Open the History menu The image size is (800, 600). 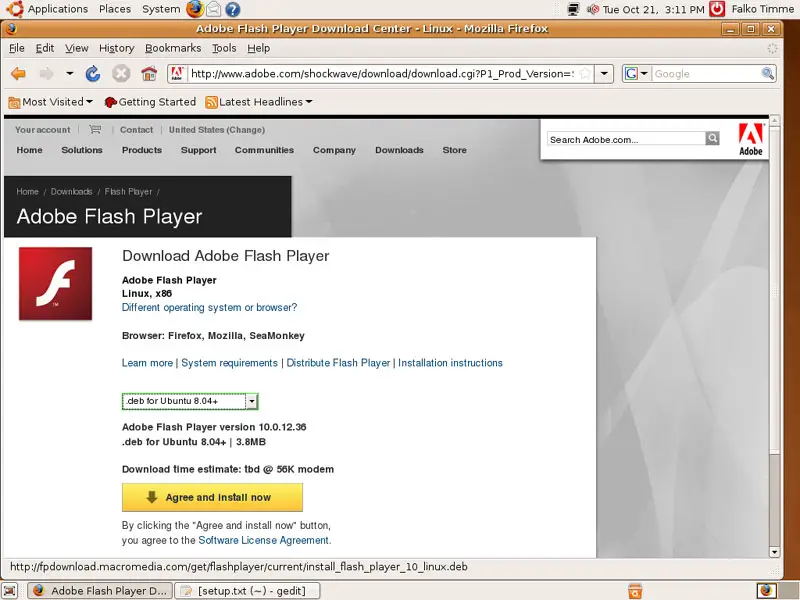[x=116, y=48]
